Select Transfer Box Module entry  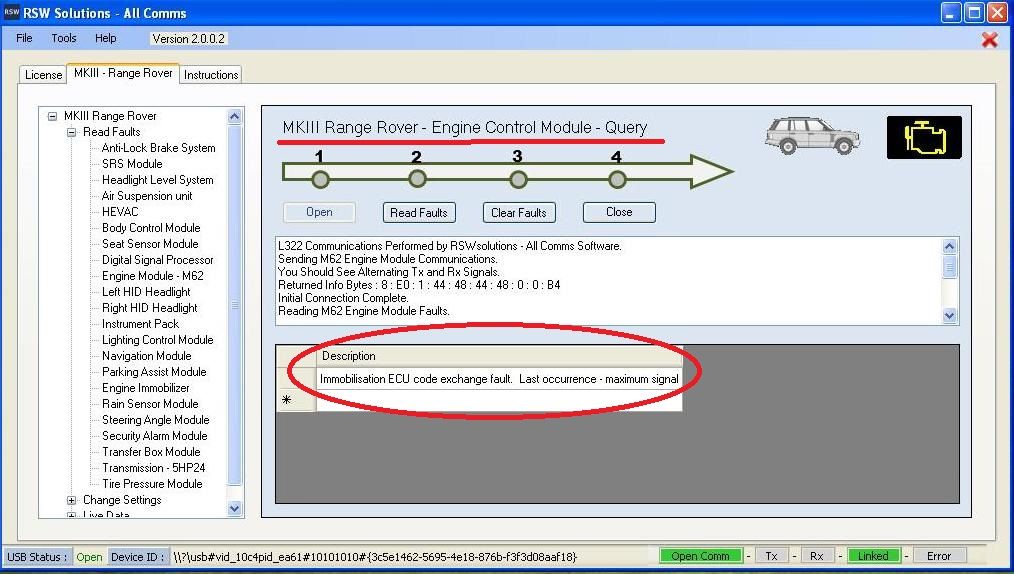[151, 452]
